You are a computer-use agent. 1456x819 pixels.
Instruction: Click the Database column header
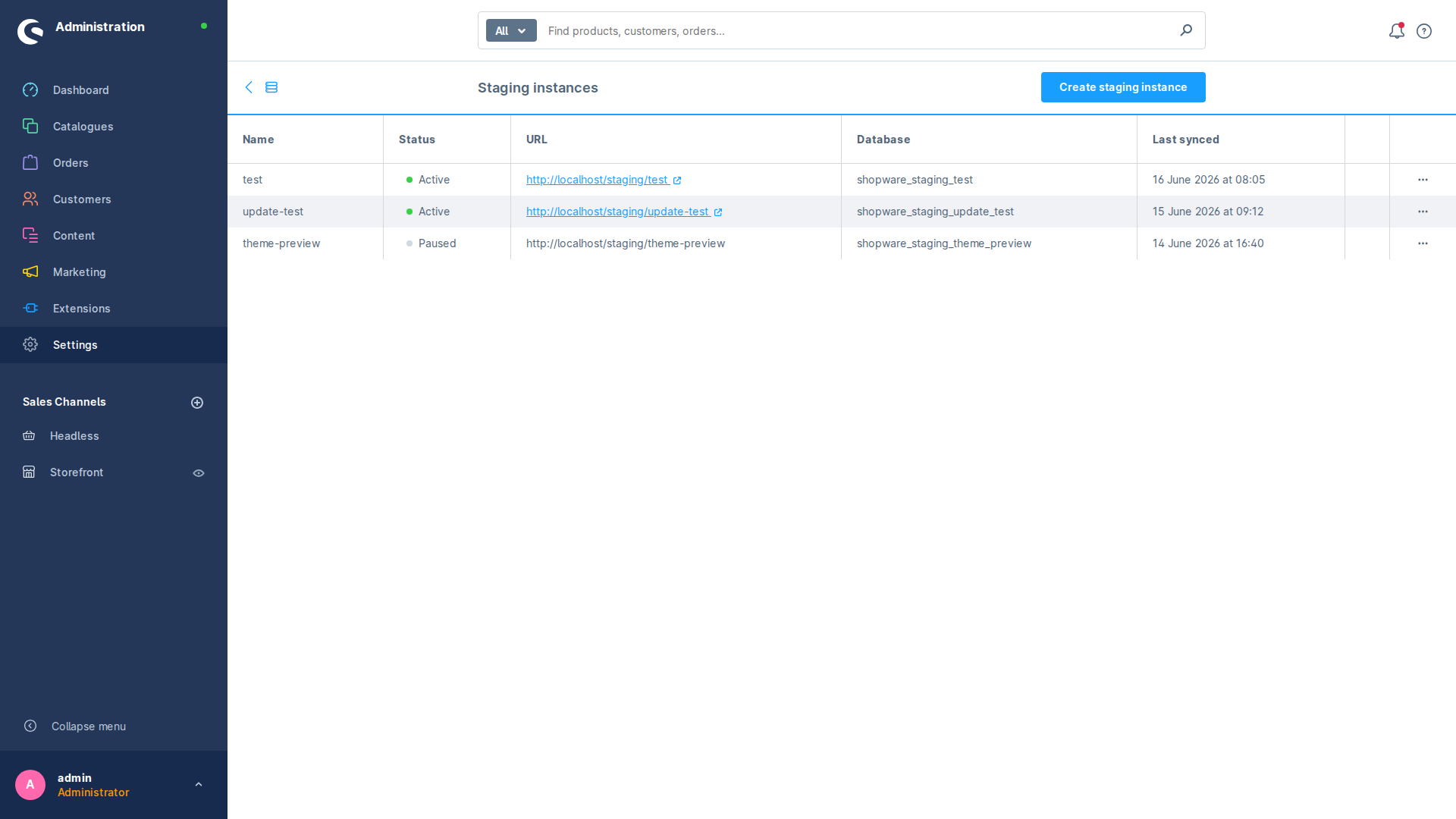pos(990,140)
